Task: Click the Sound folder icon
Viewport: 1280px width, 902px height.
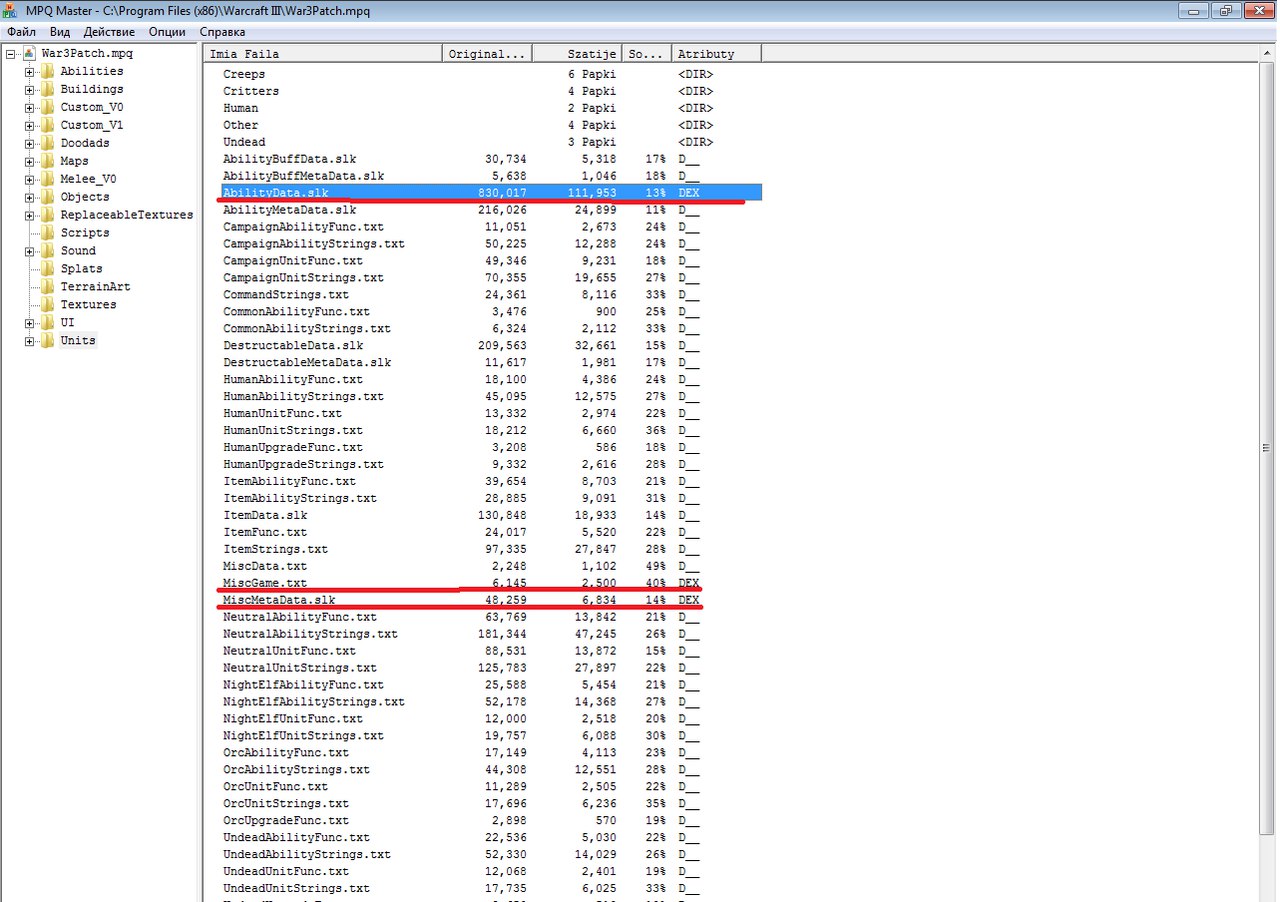Action: click(47, 251)
